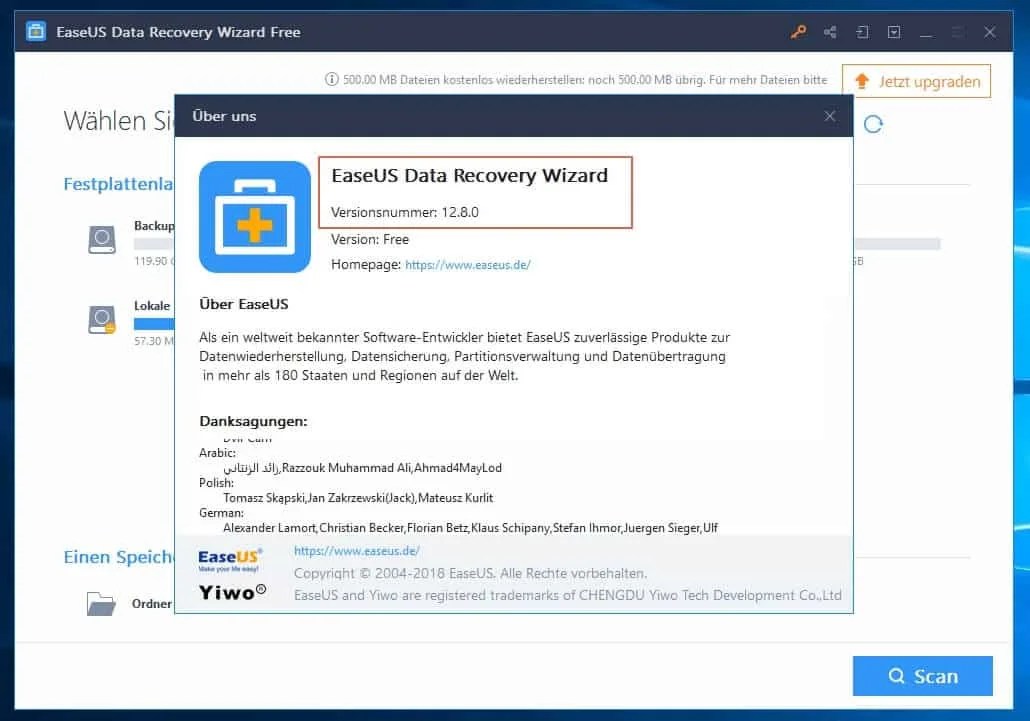Click the Yiwo logo in dialog footer
Image resolution: width=1030 pixels, height=721 pixels.
point(233,592)
